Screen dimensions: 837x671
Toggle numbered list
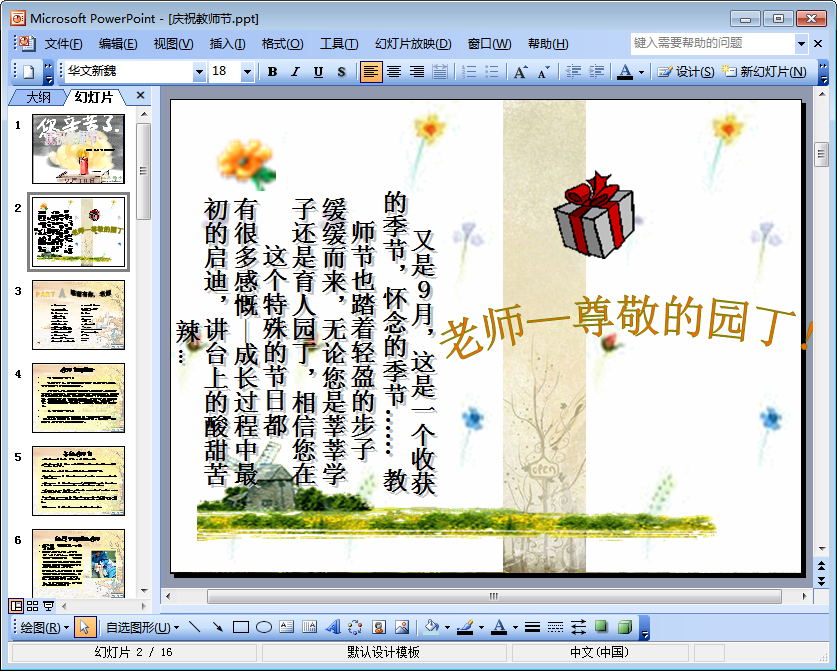pyautogui.click(x=469, y=72)
